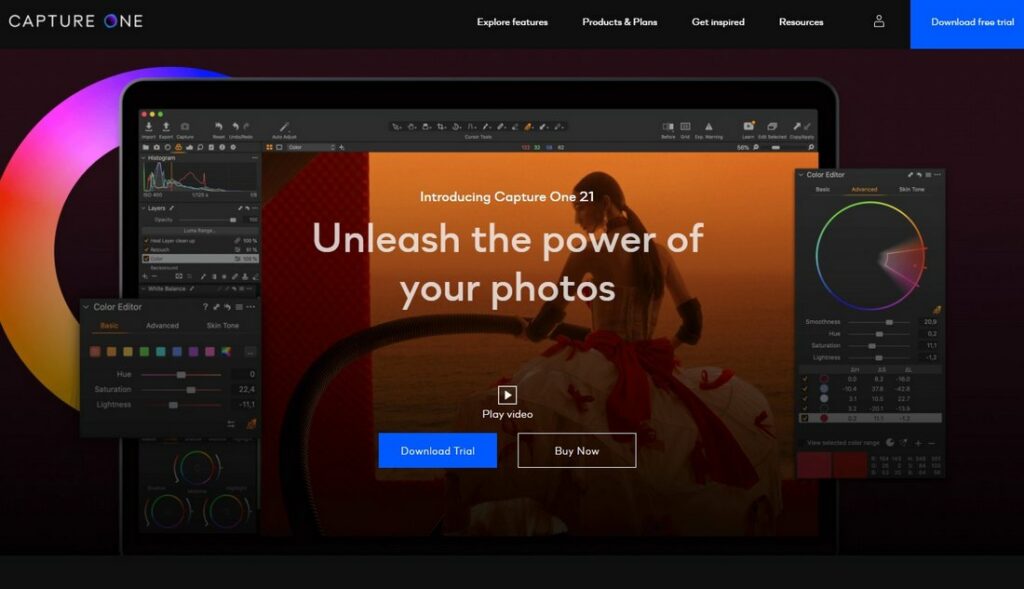This screenshot has height=589, width=1024.
Task: Open the Resources menu
Action: point(801,22)
